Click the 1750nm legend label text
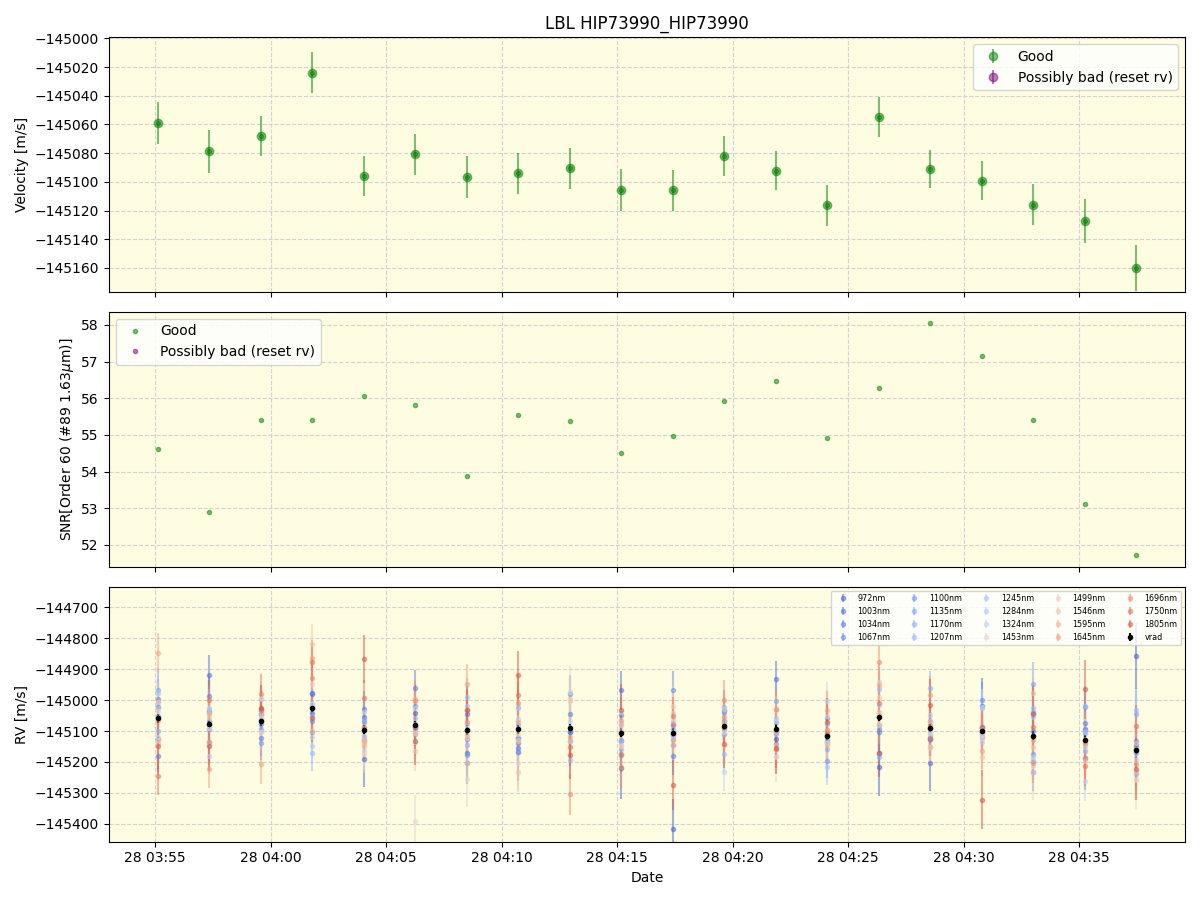1200x900 pixels. [1161, 611]
